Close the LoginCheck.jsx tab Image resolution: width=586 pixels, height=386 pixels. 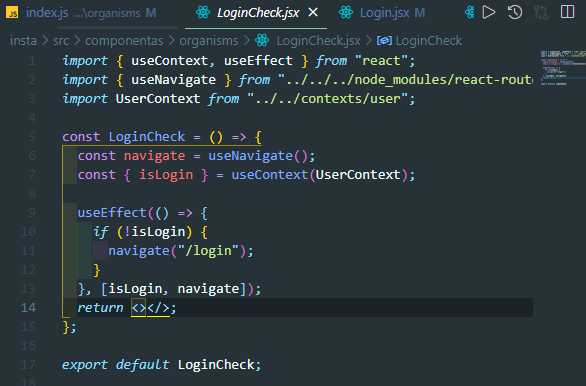tap(313, 13)
